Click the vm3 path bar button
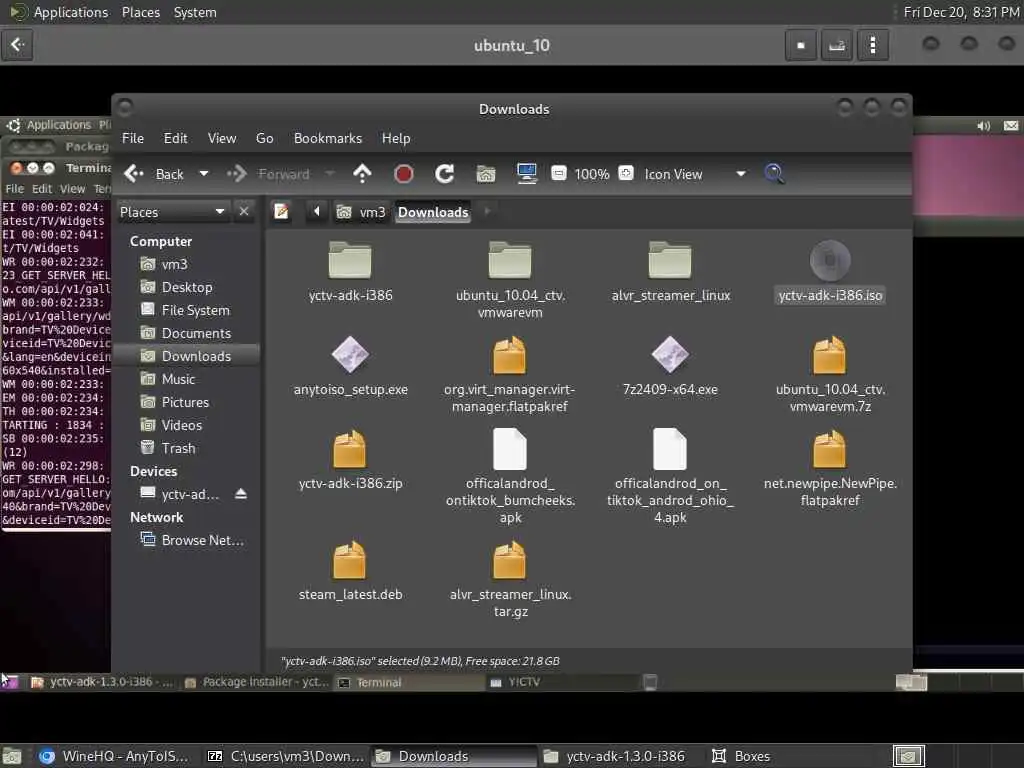1024x768 pixels. point(361,212)
